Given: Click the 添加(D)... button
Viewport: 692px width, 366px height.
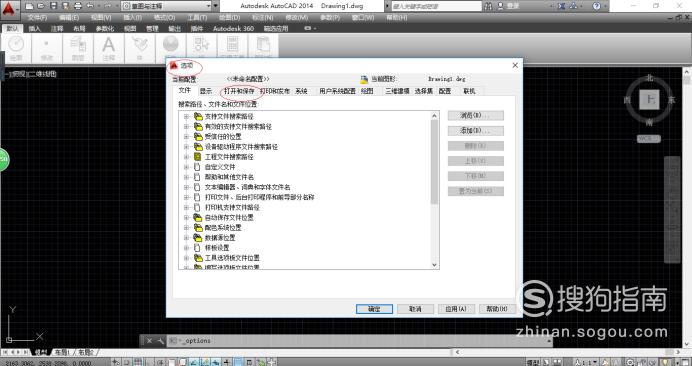Looking at the screenshot, I should click(x=475, y=131).
